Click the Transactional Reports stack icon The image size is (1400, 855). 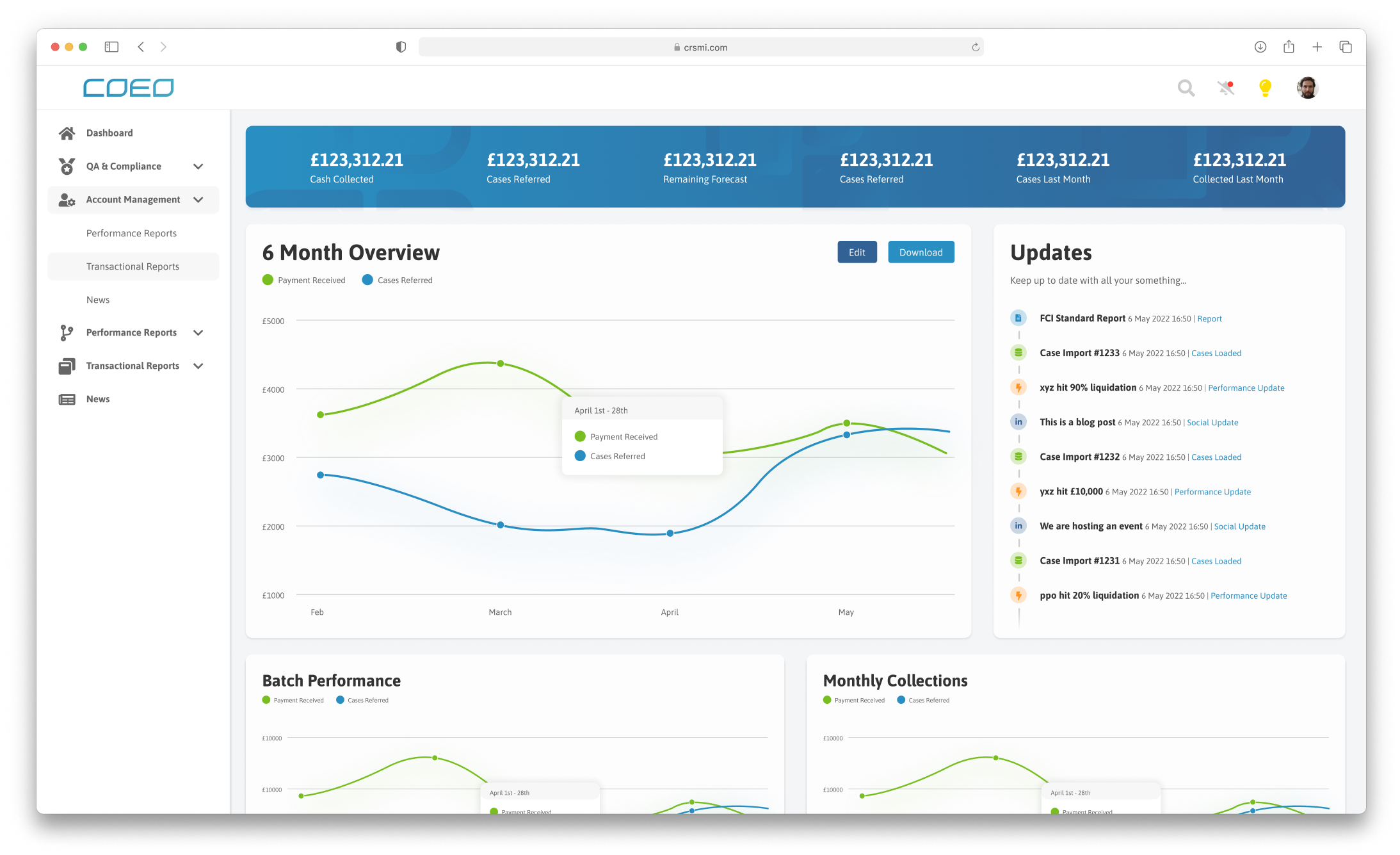click(x=67, y=366)
